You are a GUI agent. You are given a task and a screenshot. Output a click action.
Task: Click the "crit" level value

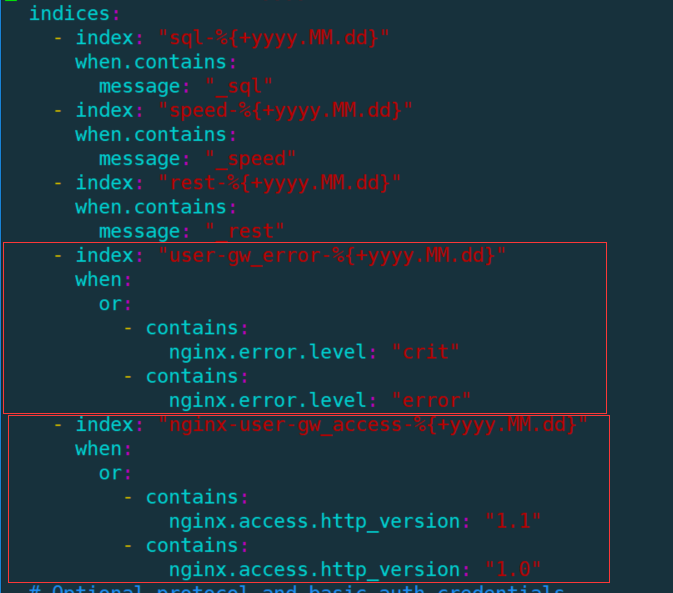425,352
